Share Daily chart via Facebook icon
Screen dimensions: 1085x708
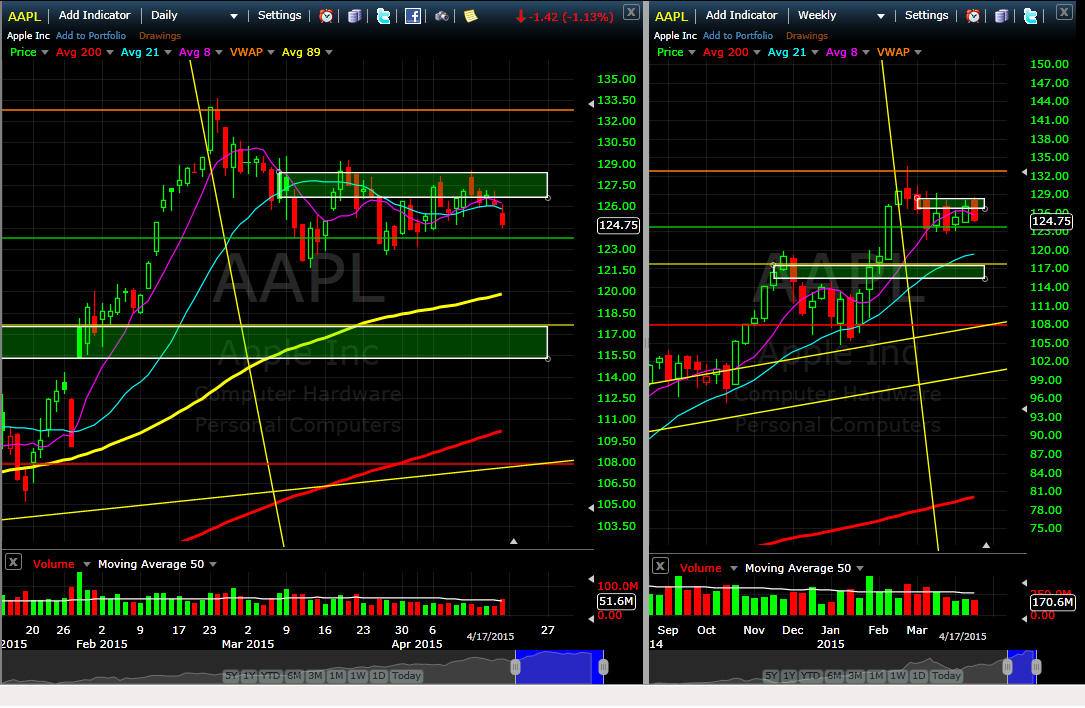(x=412, y=16)
